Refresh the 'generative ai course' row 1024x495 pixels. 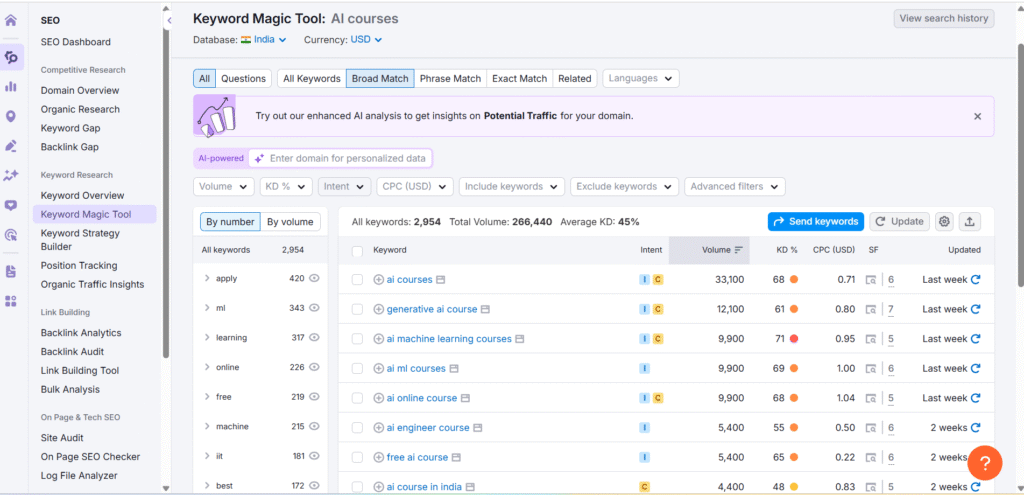975,309
